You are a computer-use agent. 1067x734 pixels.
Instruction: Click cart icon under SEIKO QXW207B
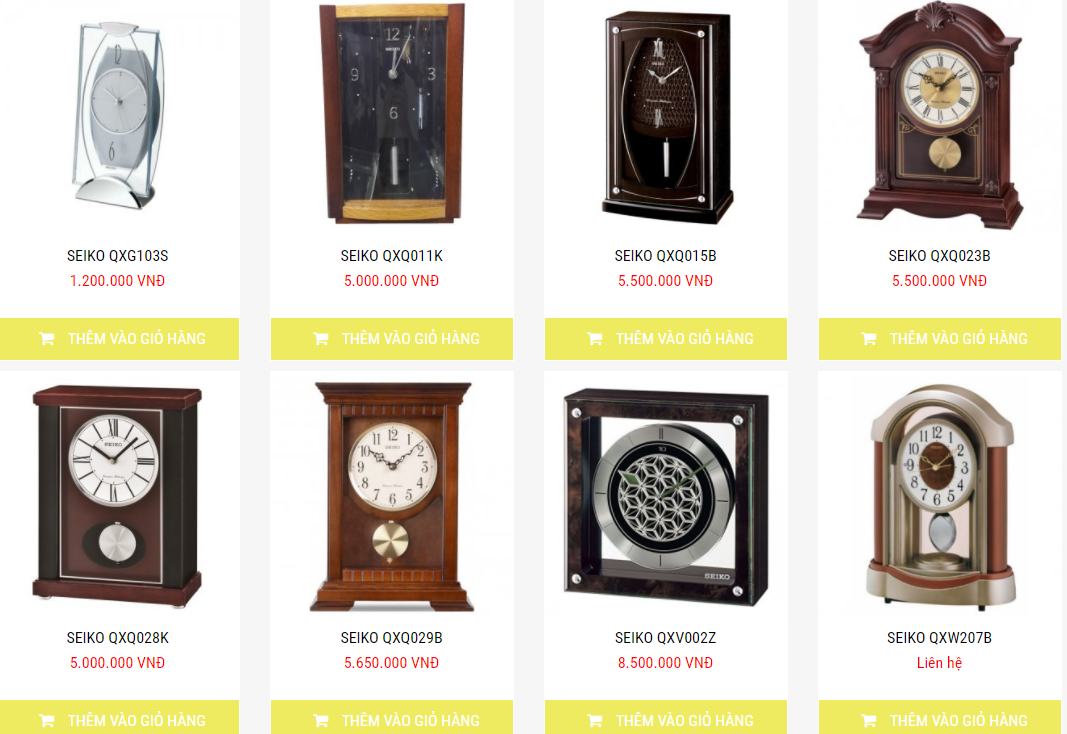coord(869,720)
